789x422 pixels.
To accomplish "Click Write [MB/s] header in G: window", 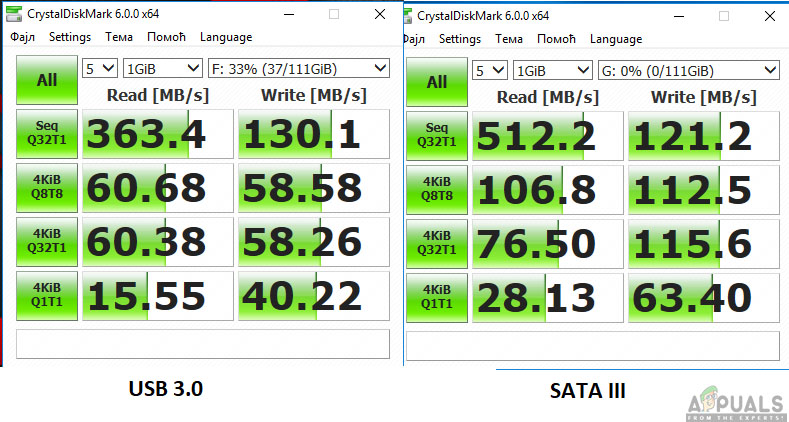I will [703, 97].
